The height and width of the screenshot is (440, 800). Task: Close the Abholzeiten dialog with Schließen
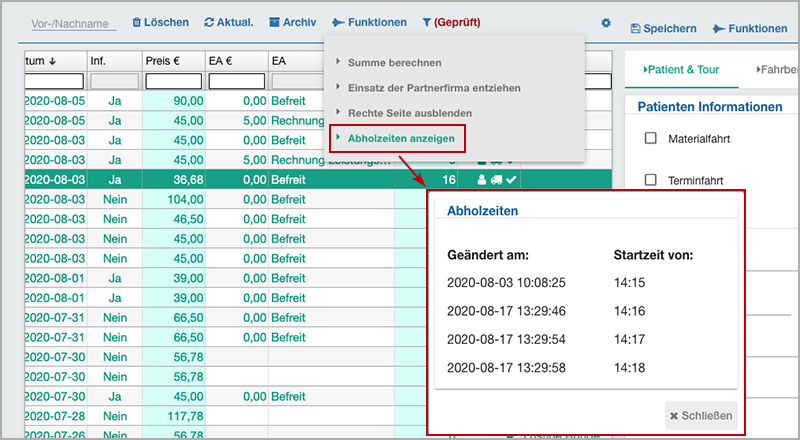(x=702, y=415)
